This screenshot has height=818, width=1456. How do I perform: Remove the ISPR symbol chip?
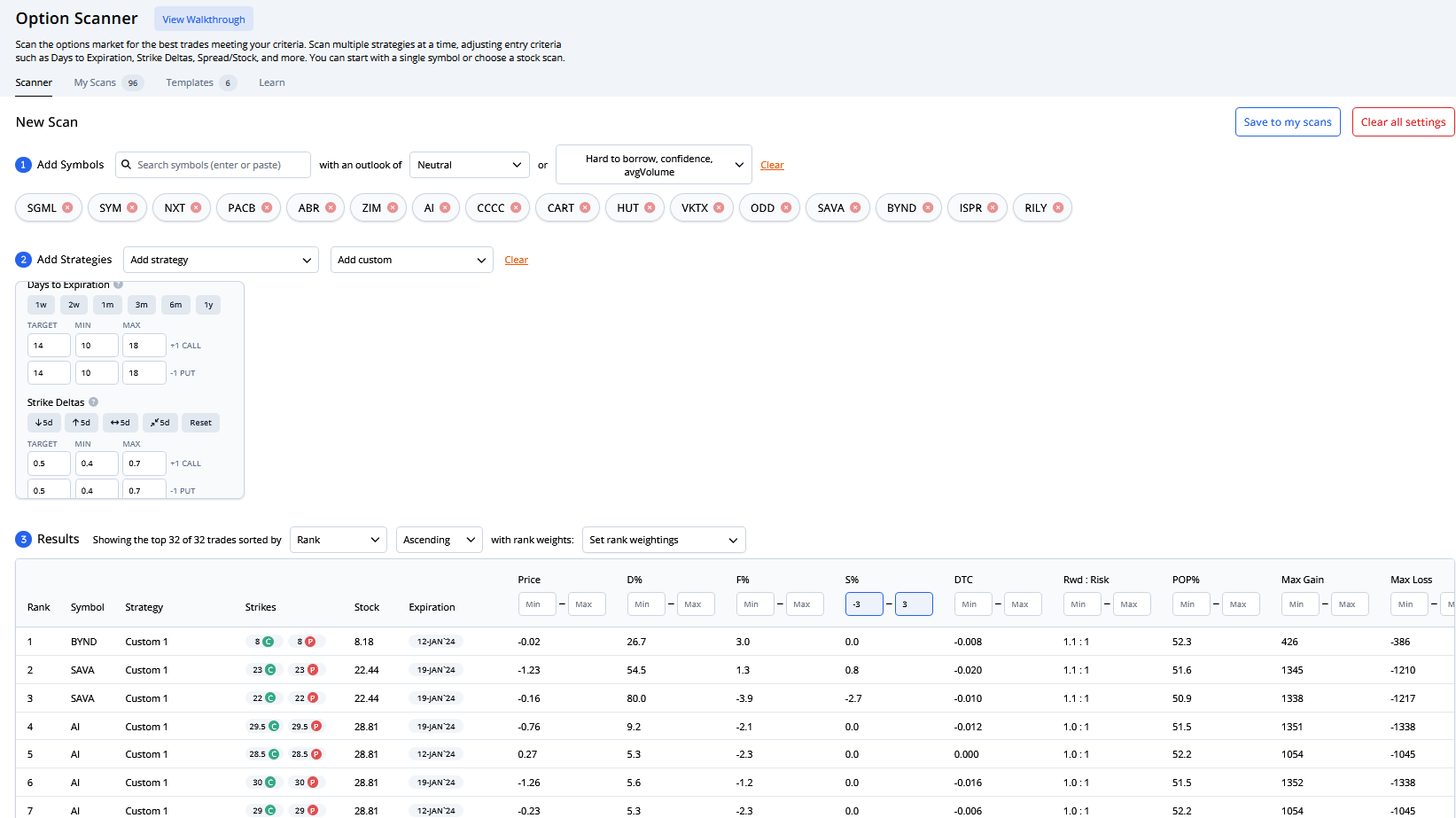(x=993, y=208)
